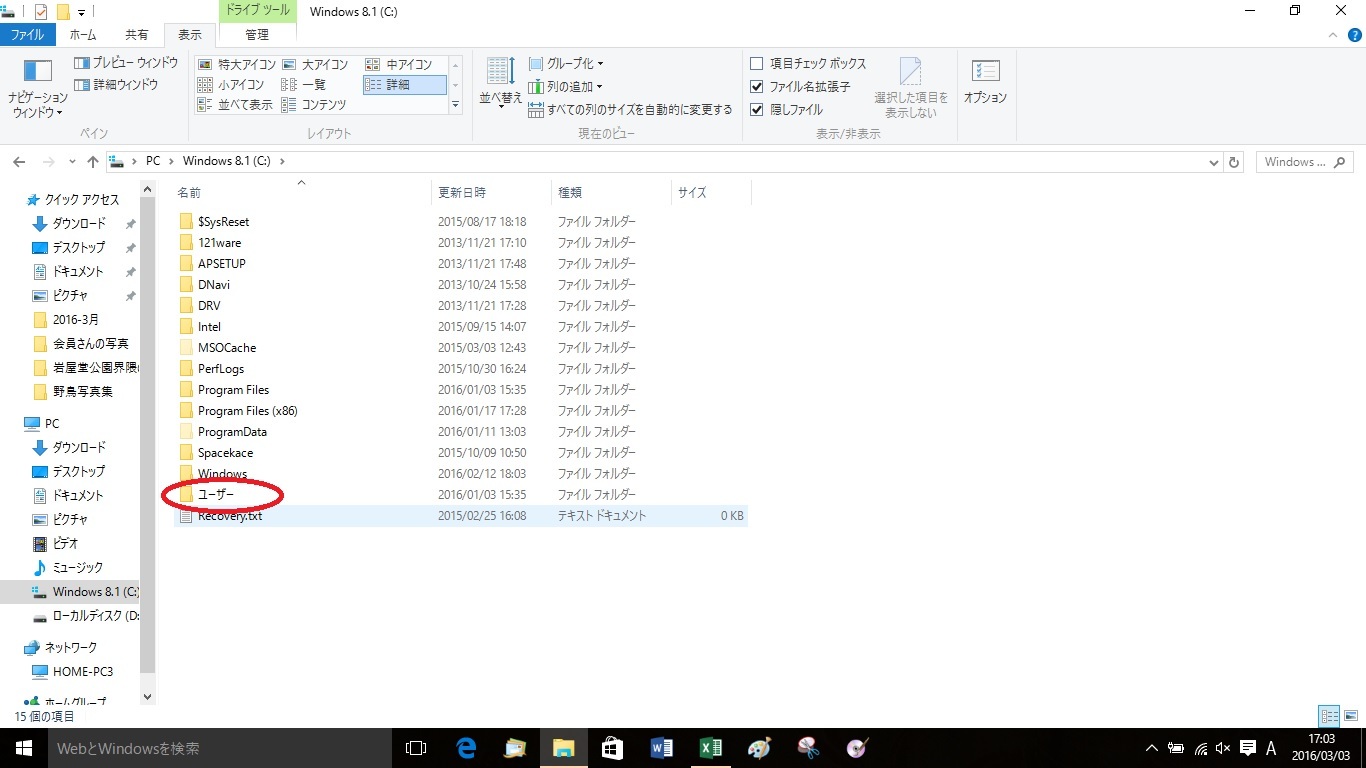Click the 詳細ウィンドウ pane button
This screenshot has width=1366, height=768.
(116, 85)
